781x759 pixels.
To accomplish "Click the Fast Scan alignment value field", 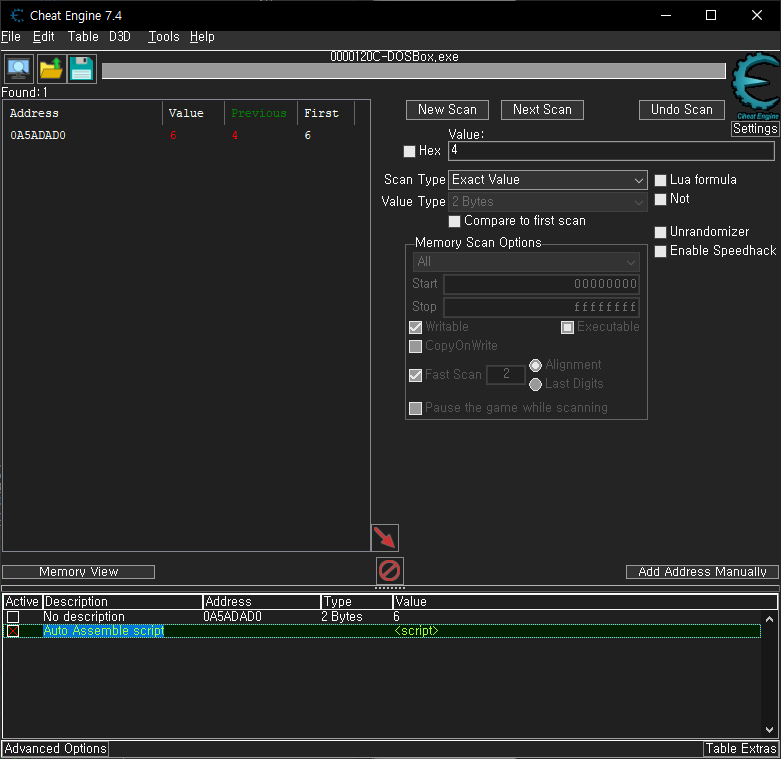I will point(506,375).
